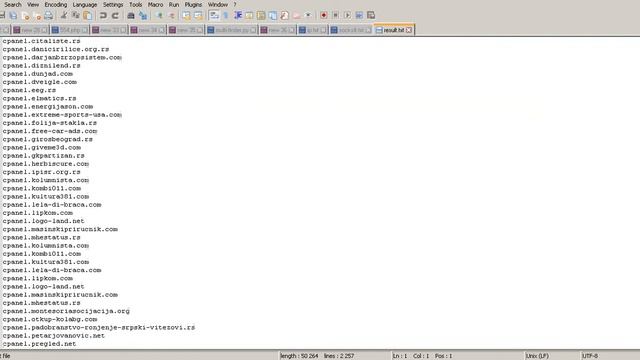
Task: Toggle the file monitoring eye icon
Action: coord(308,16)
